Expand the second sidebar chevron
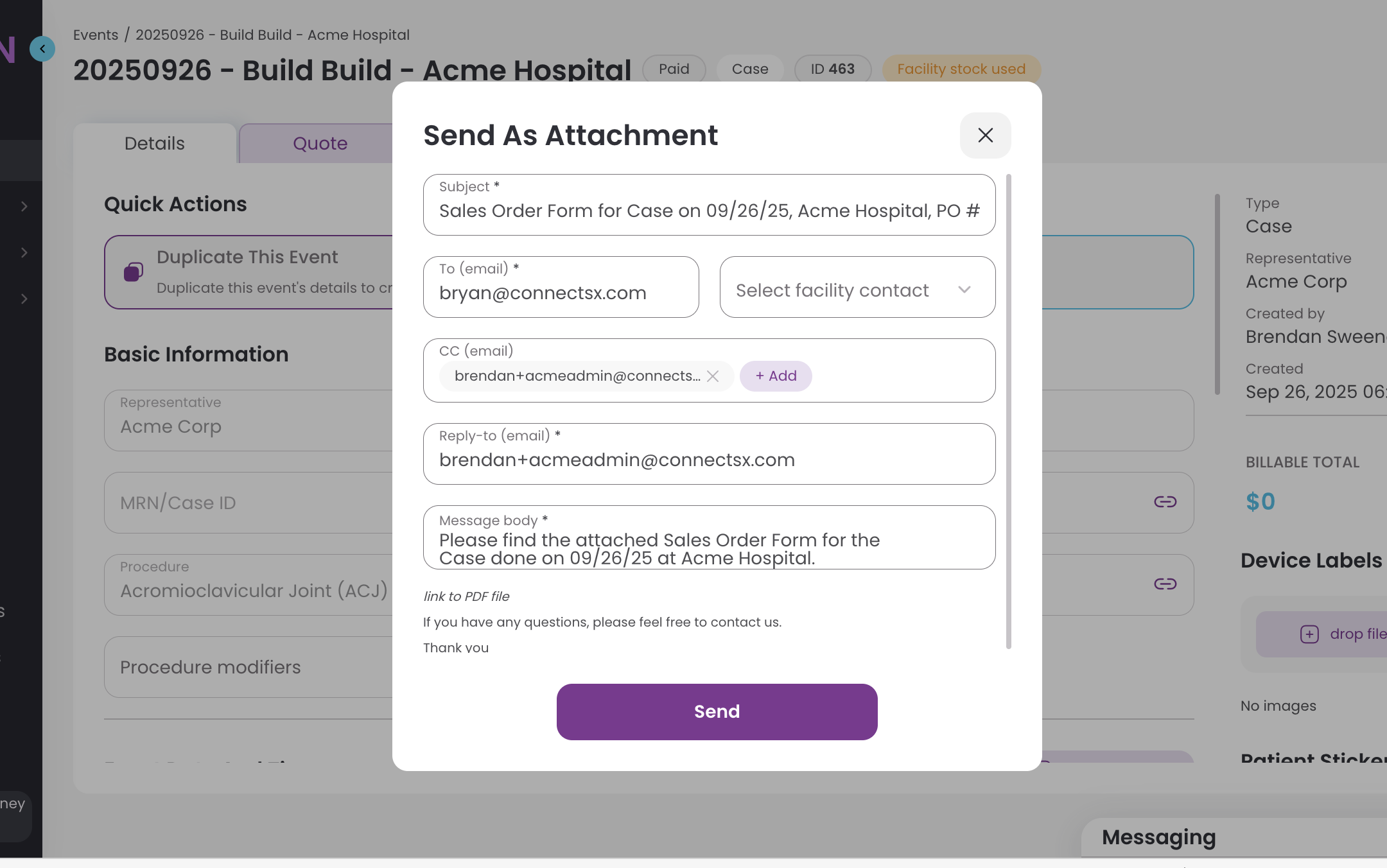 coord(24,252)
